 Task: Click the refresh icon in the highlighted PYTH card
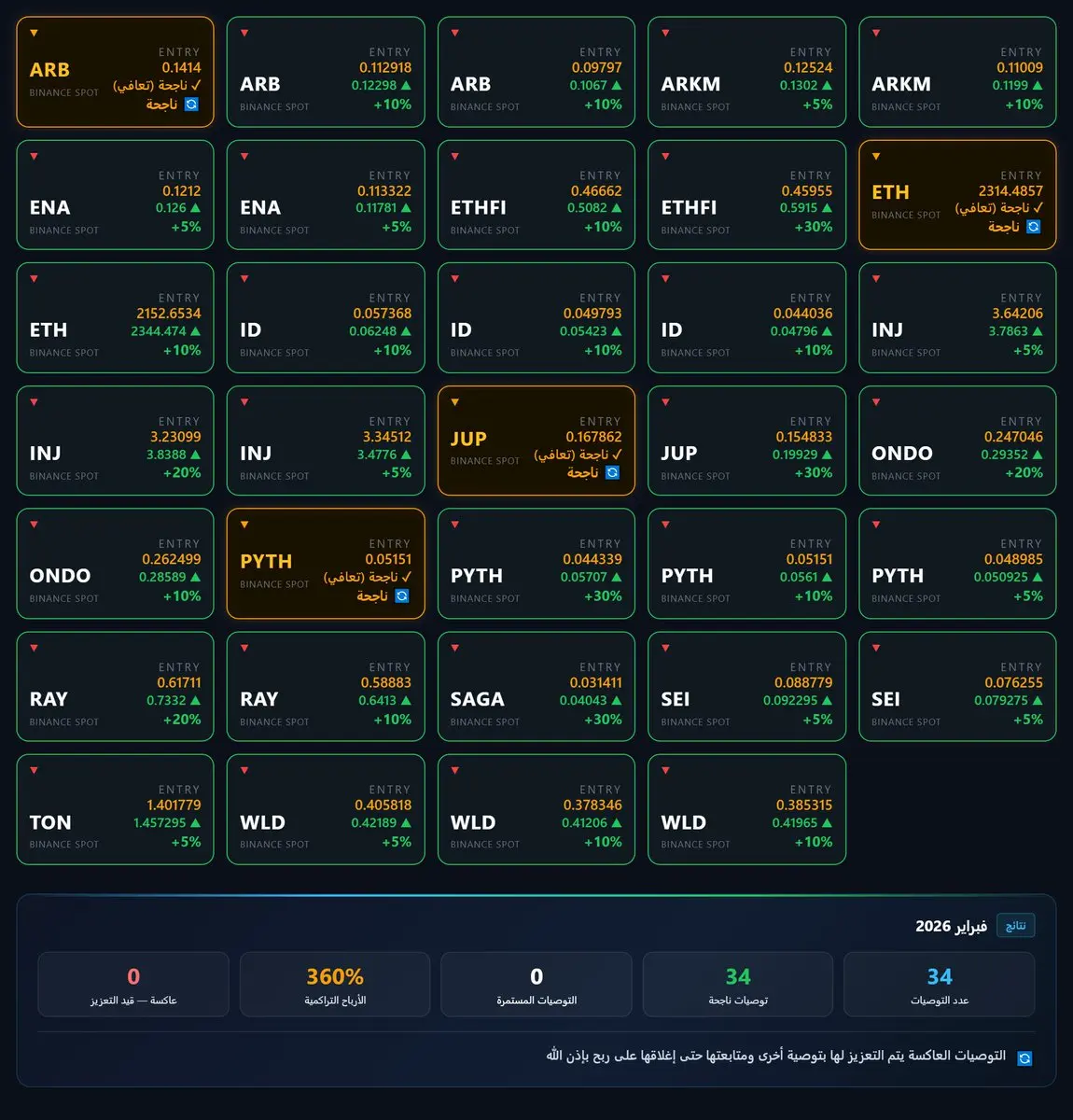(402, 595)
